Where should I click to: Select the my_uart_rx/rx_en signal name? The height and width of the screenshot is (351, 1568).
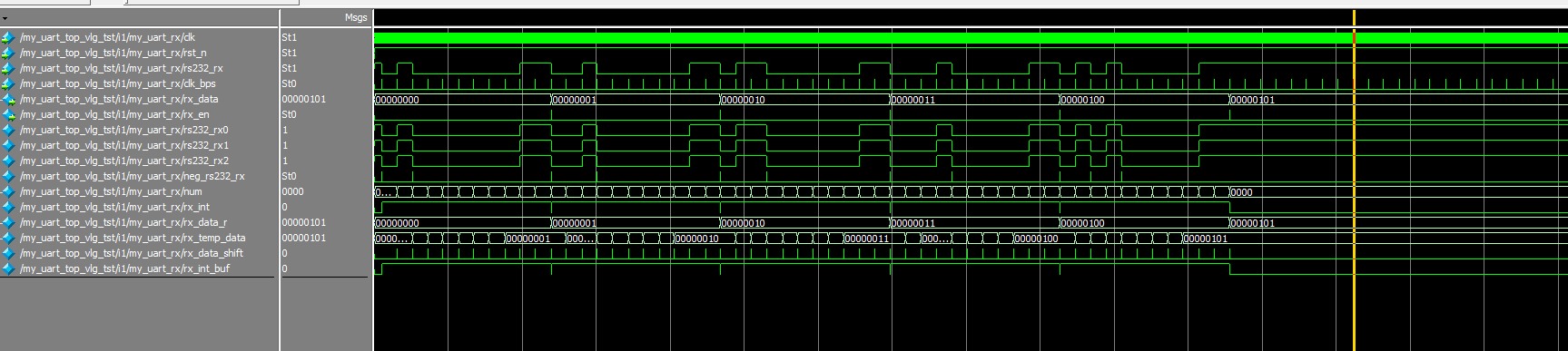pyautogui.click(x=114, y=114)
